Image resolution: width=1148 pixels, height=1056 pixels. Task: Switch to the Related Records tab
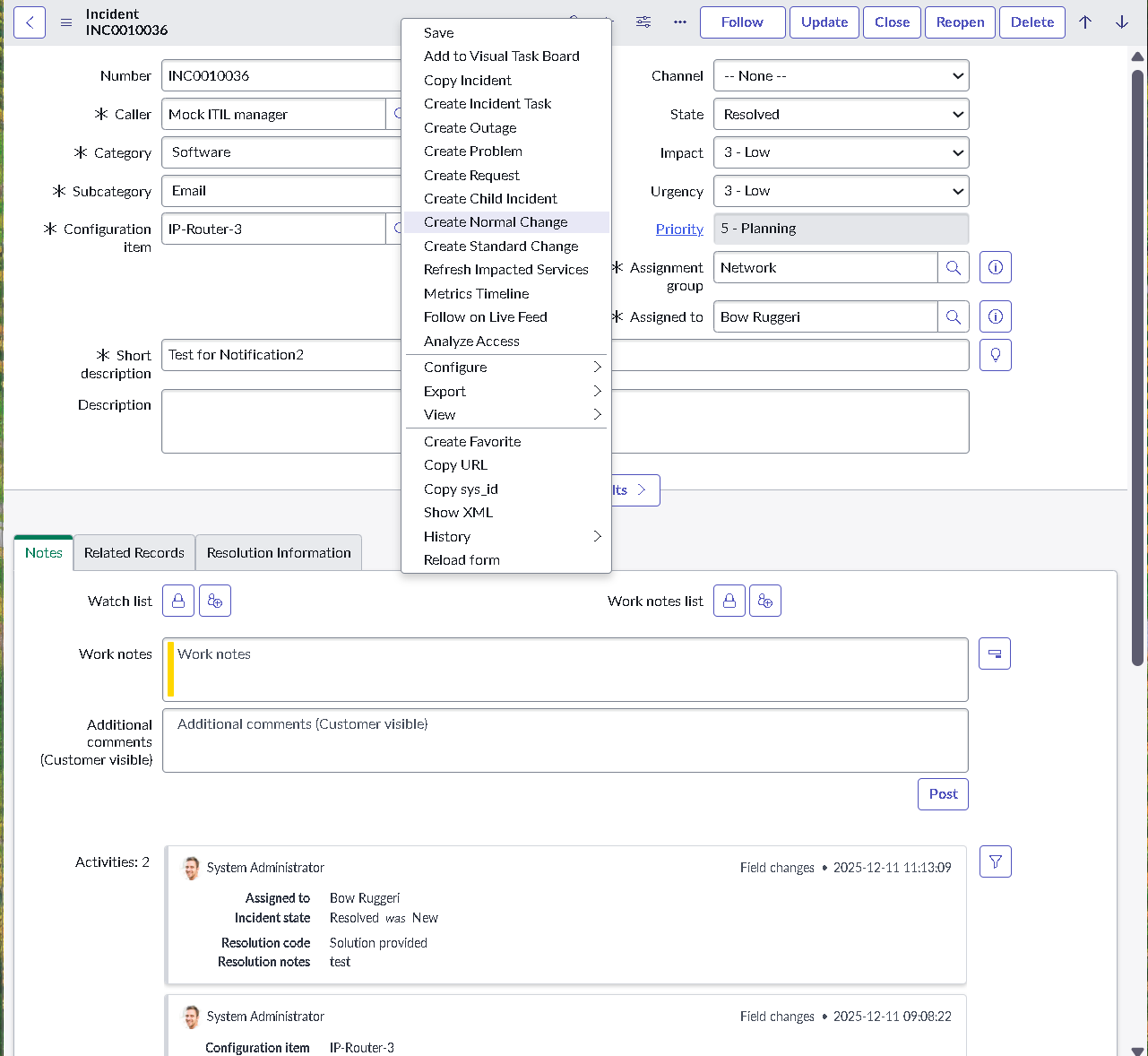(134, 552)
